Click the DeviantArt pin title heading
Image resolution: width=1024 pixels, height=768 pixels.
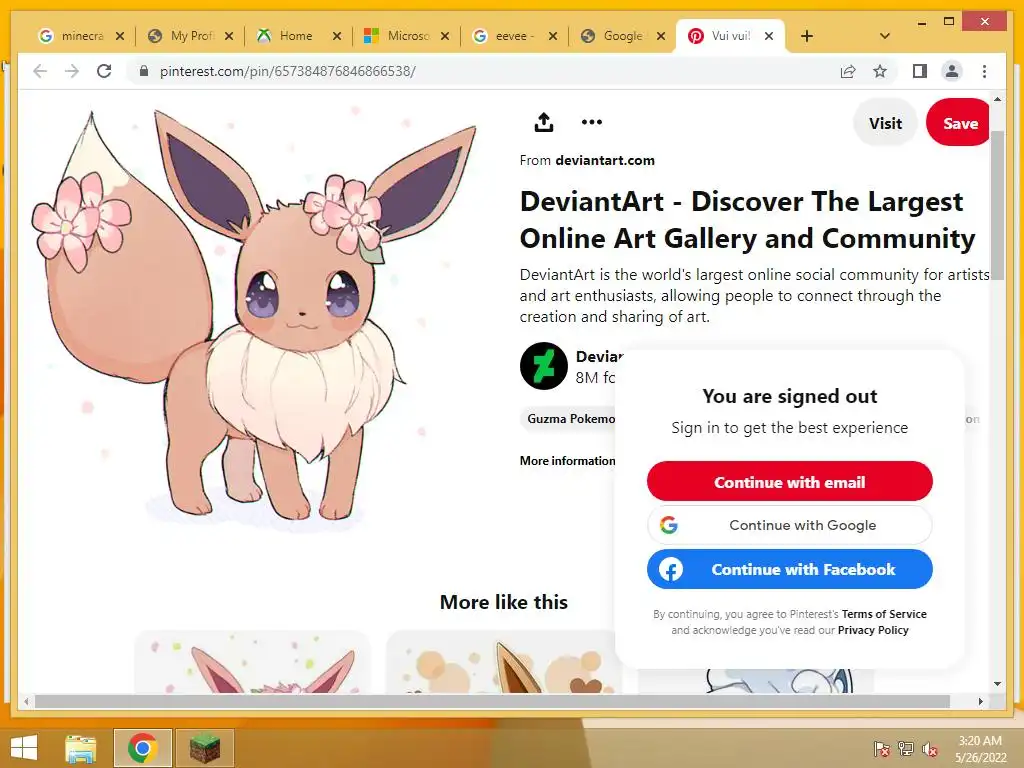(747, 220)
